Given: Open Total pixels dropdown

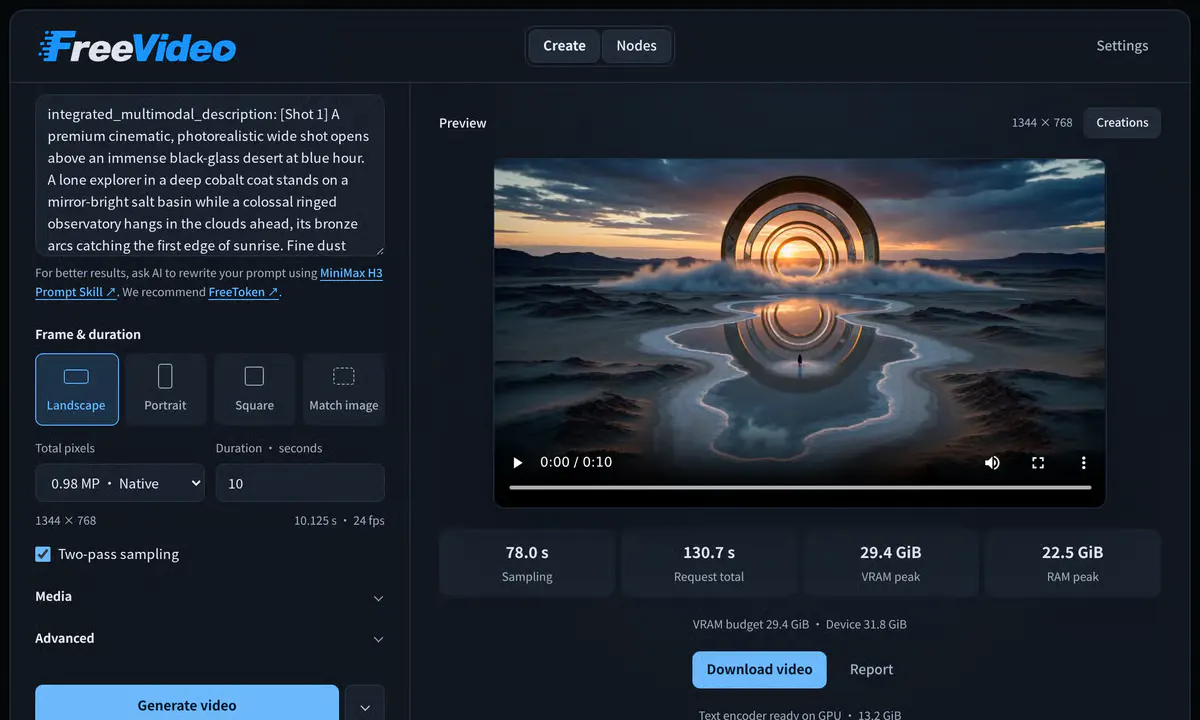Looking at the screenshot, I should point(120,483).
